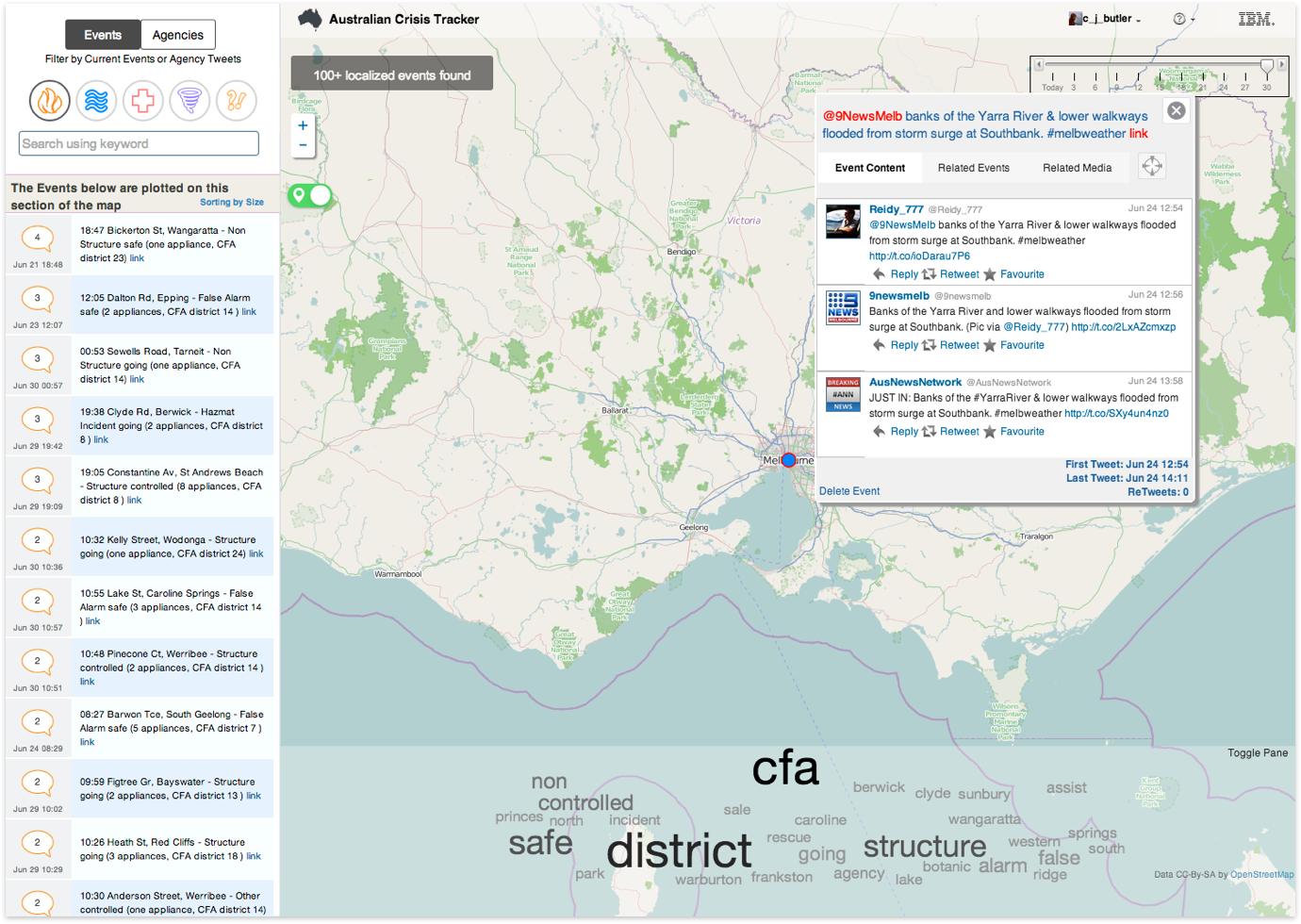Image resolution: width=1301 pixels, height=924 pixels.
Task: Reply to Reidy_777 tweet
Action: pos(896,274)
